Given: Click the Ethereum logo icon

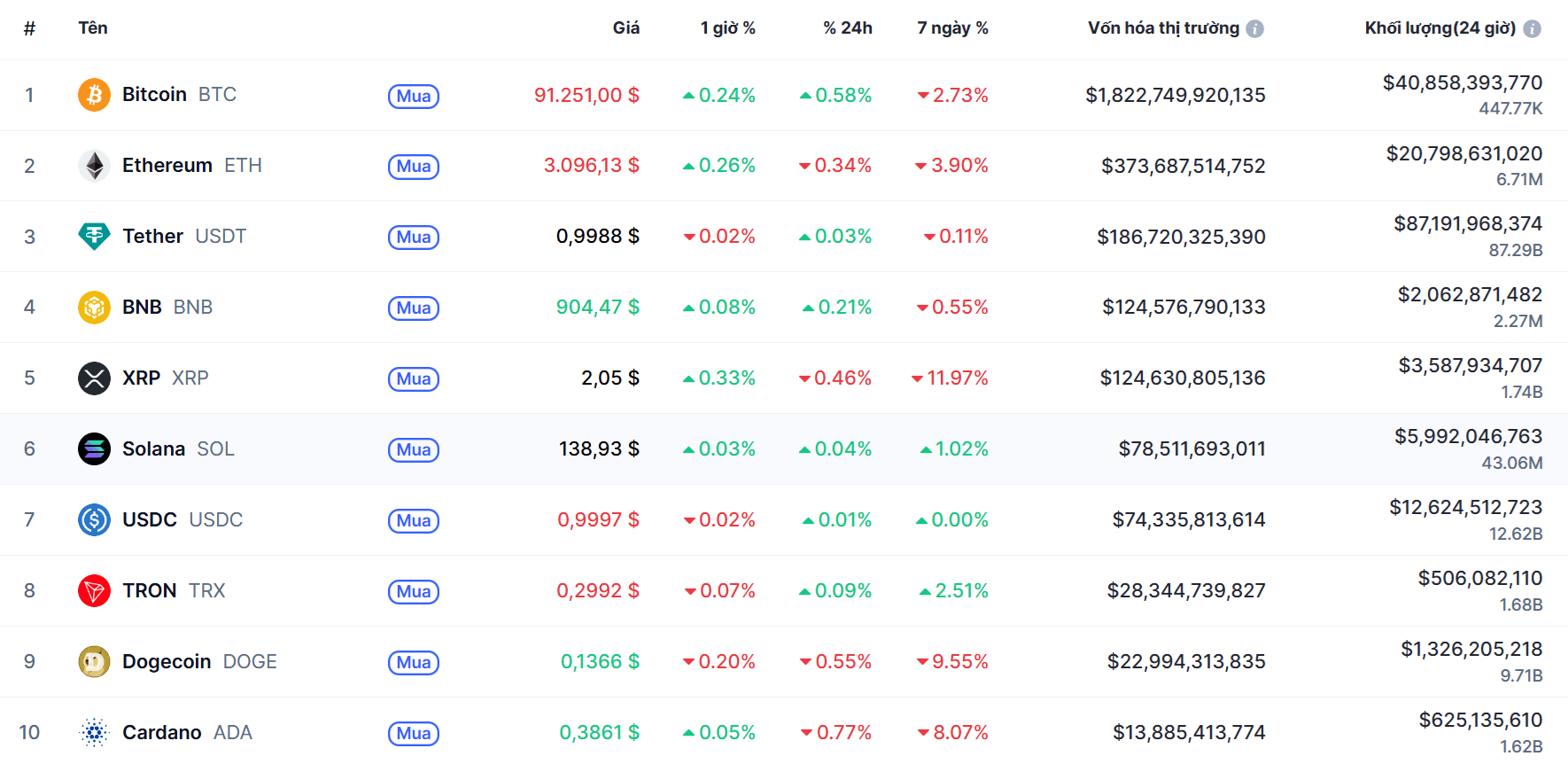Looking at the screenshot, I should (94, 166).
